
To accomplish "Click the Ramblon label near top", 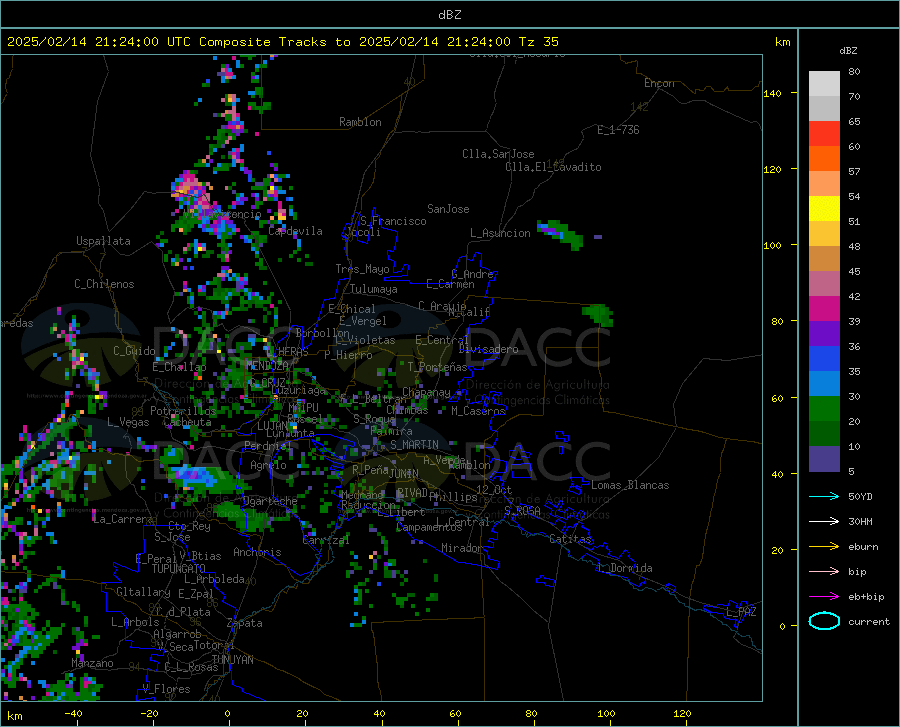I will coord(360,122).
